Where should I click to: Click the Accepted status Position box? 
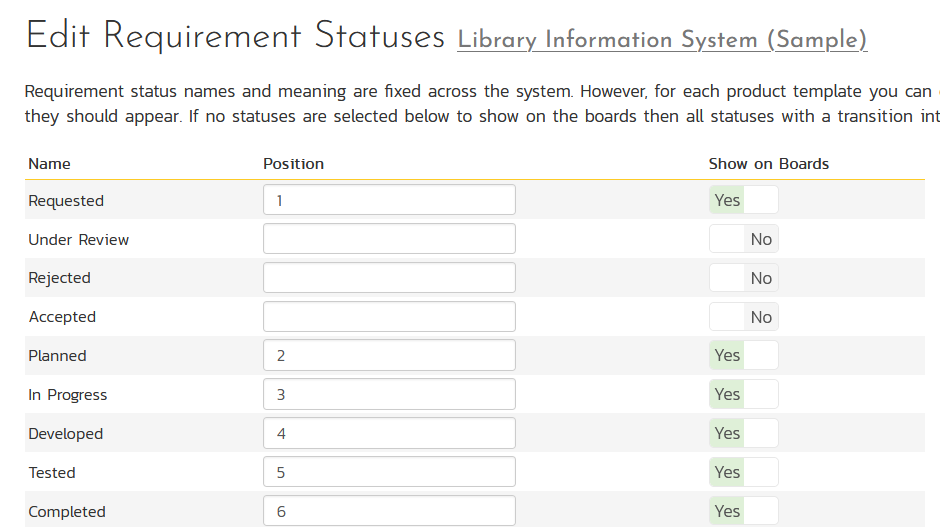coord(389,317)
